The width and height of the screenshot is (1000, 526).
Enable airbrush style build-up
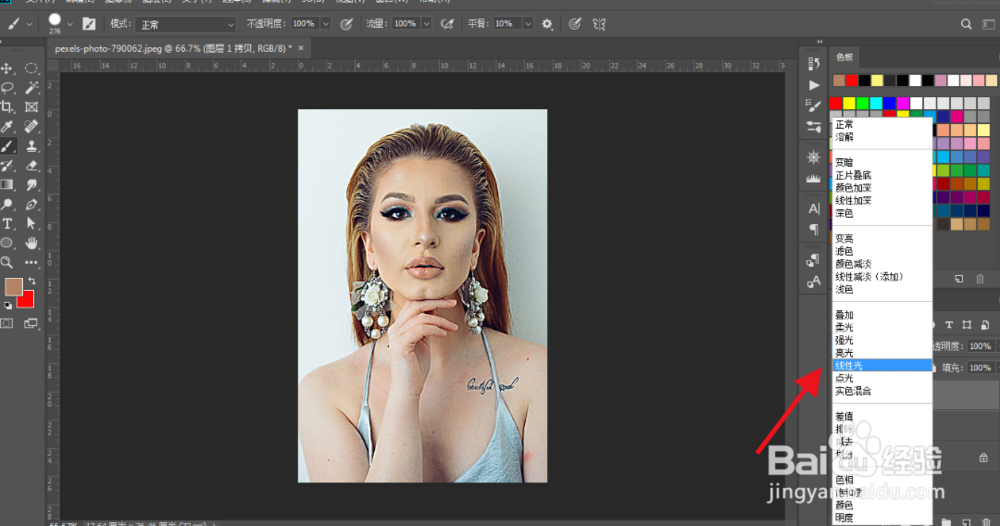[448, 24]
